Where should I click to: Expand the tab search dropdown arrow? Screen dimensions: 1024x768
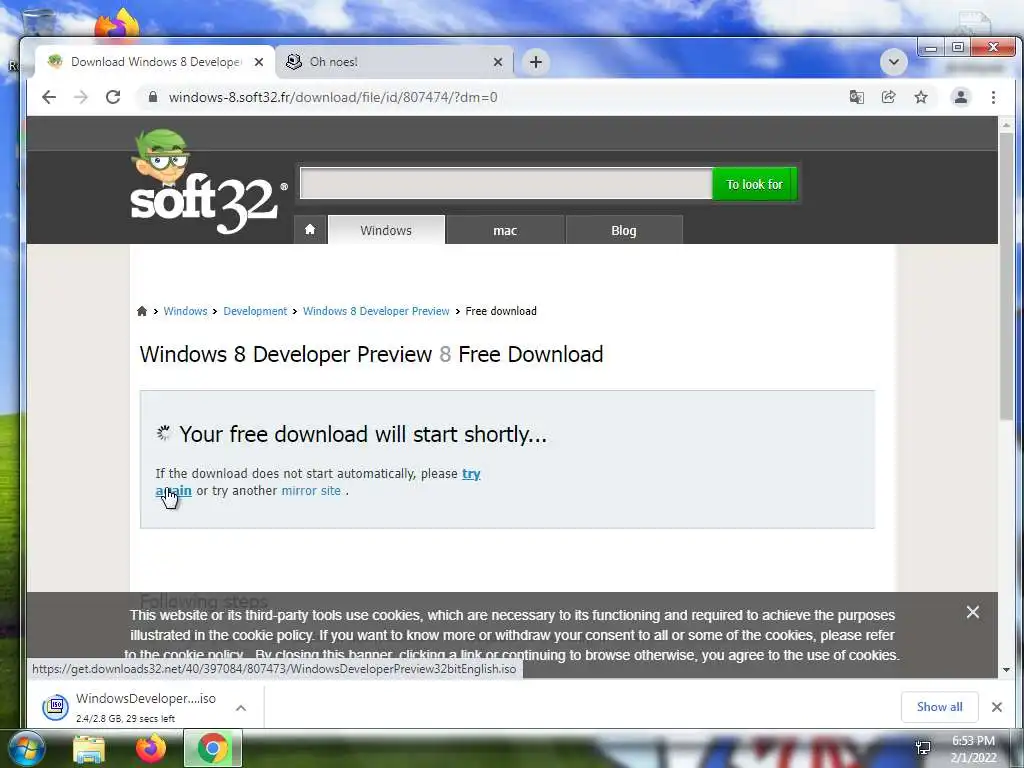coord(893,62)
